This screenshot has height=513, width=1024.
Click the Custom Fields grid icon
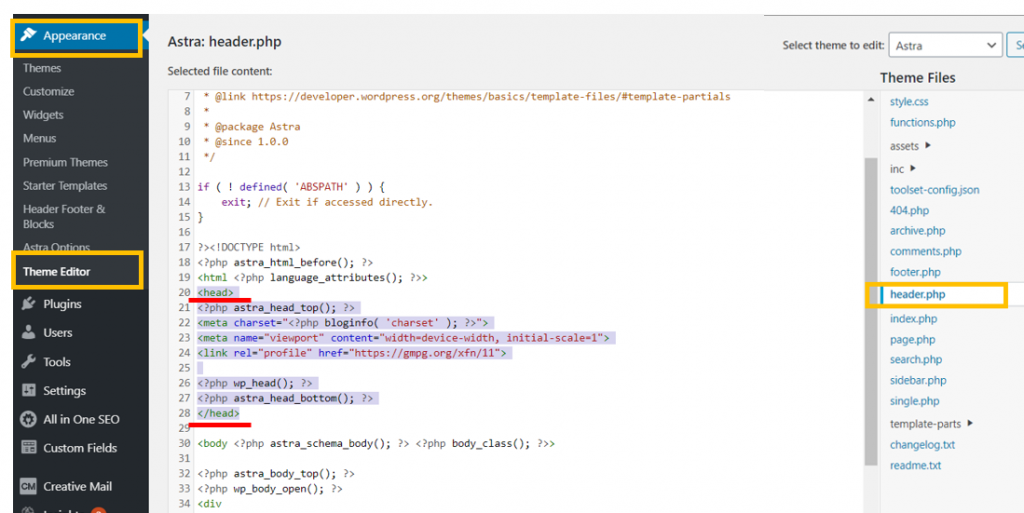coord(27,448)
